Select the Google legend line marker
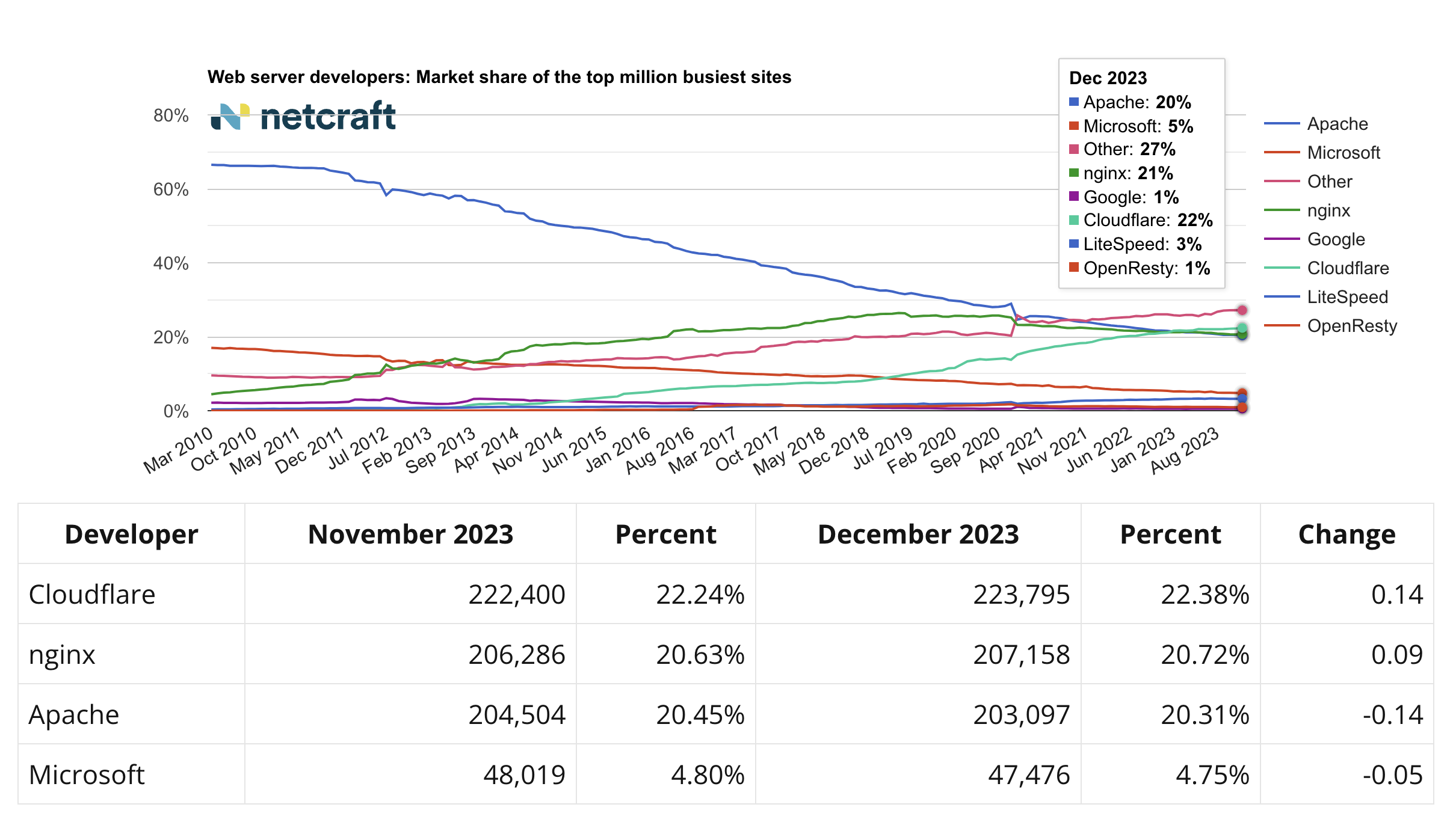The height and width of the screenshot is (831, 1456). [1282, 239]
